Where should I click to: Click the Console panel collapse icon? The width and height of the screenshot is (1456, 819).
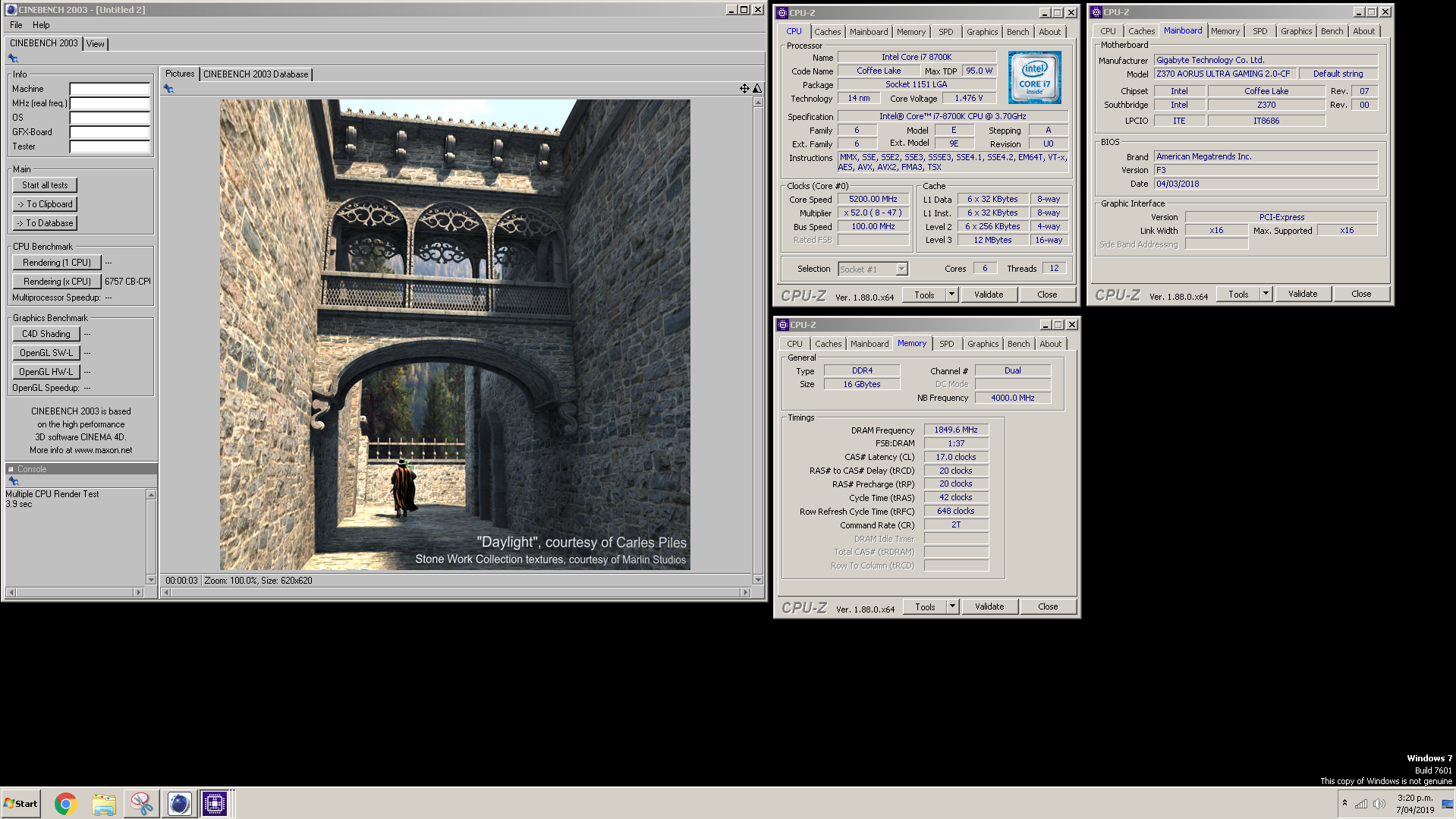[x=11, y=469]
